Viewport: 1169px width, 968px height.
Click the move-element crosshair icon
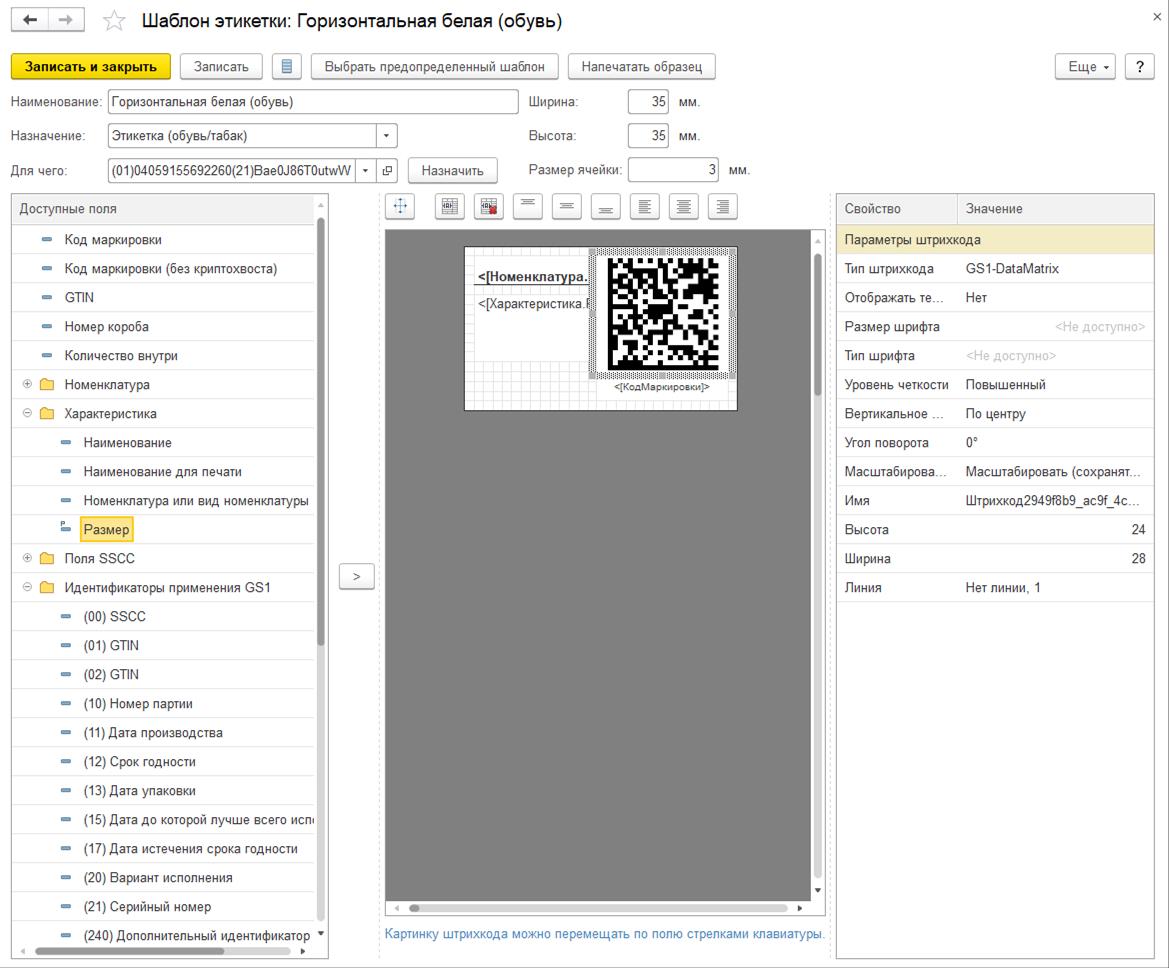(400, 206)
